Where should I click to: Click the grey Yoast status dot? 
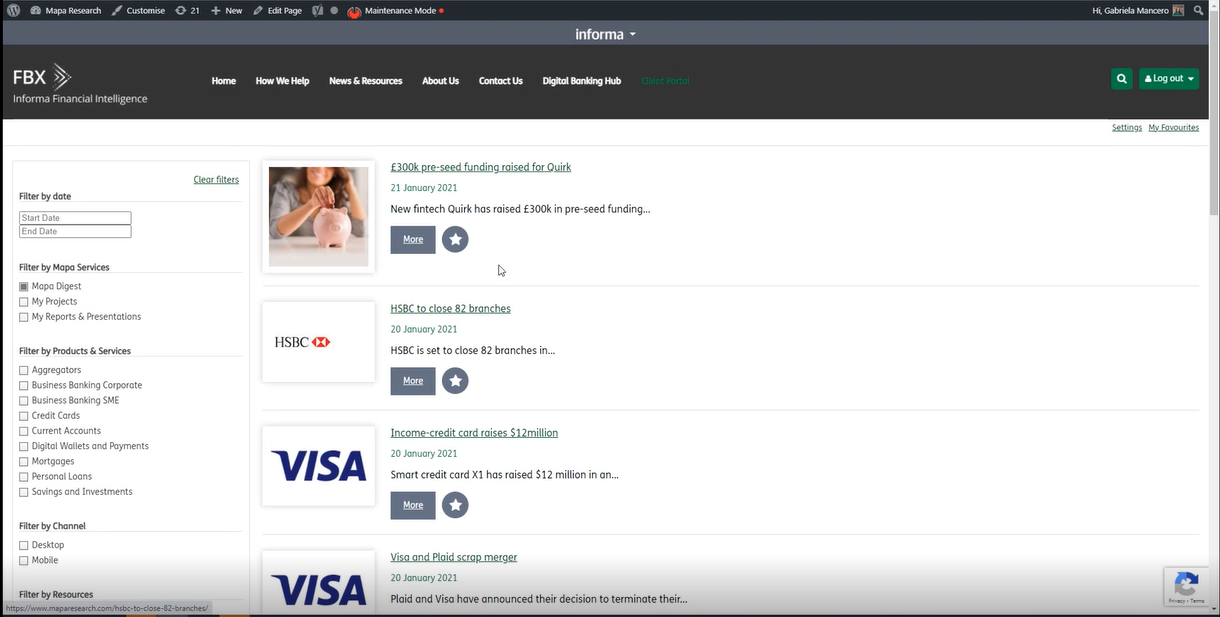[335, 11]
